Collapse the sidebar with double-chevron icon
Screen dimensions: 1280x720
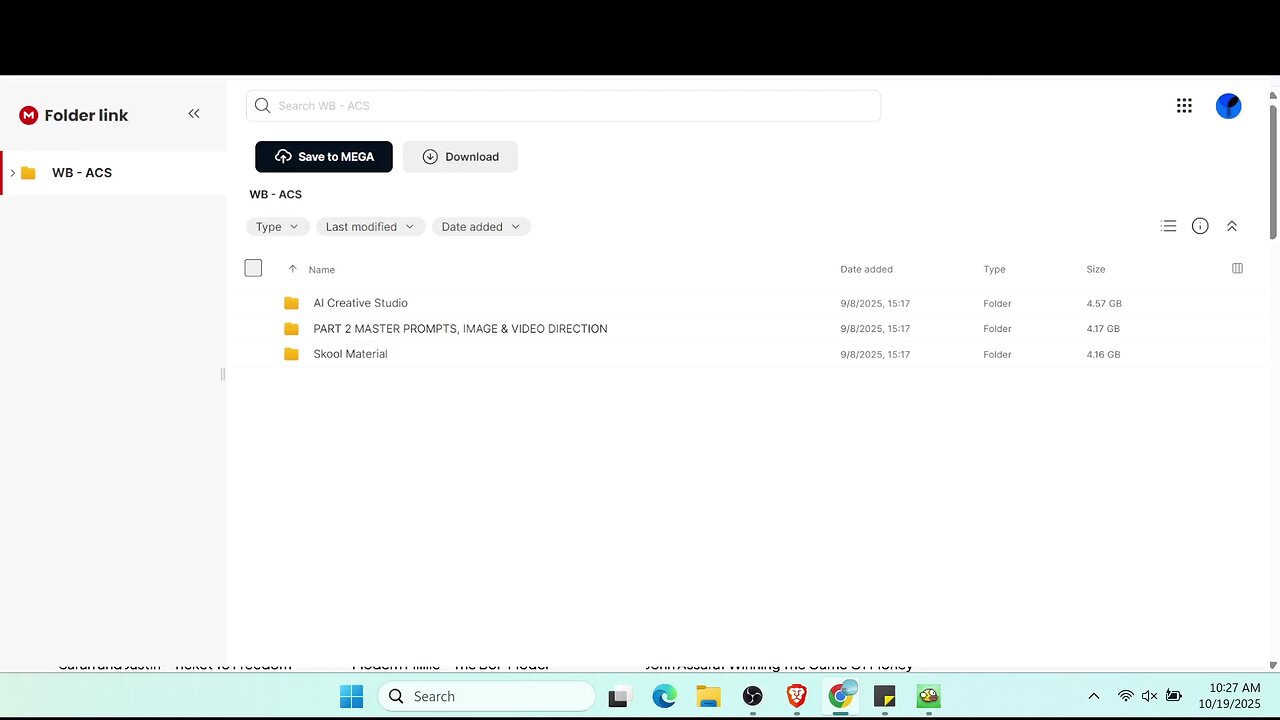(194, 114)
